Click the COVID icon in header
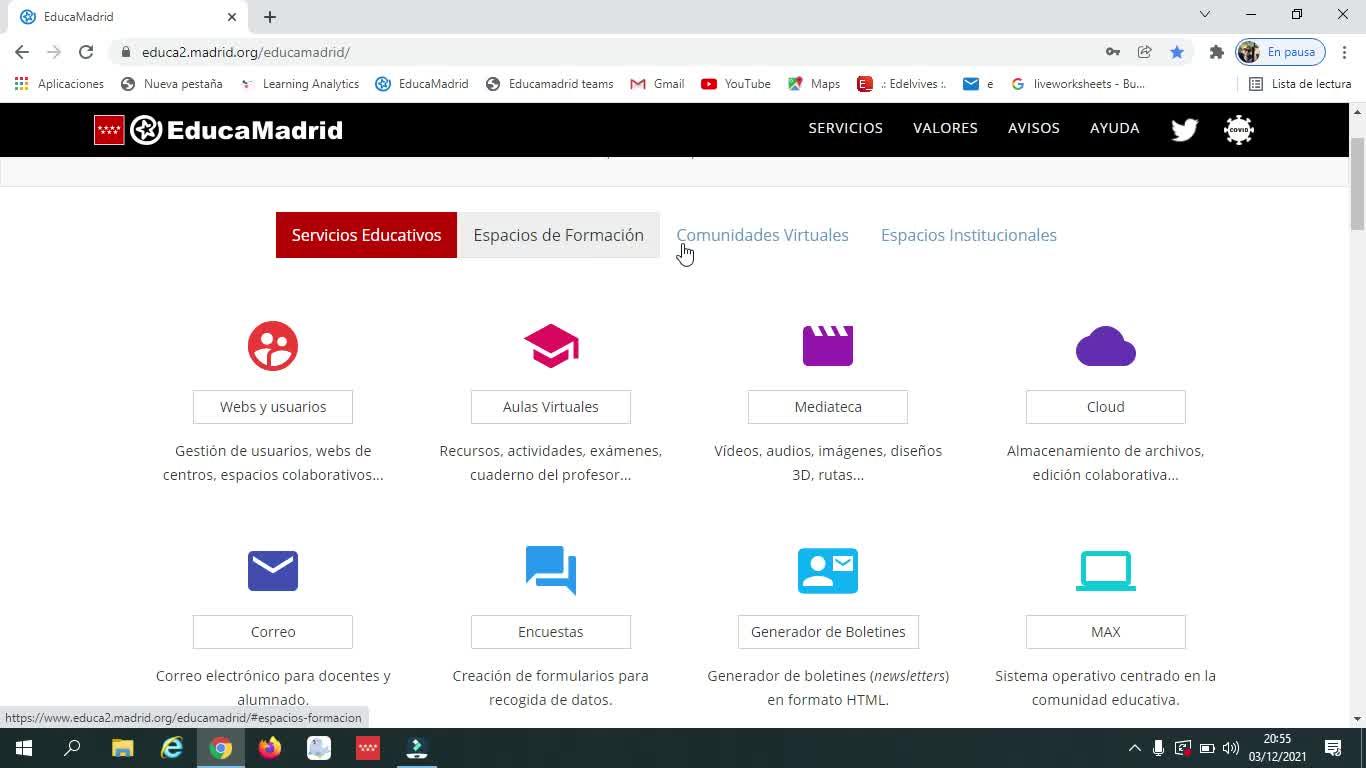The width and height of the screenshot is (1366, 768). tap(1239, 129)
